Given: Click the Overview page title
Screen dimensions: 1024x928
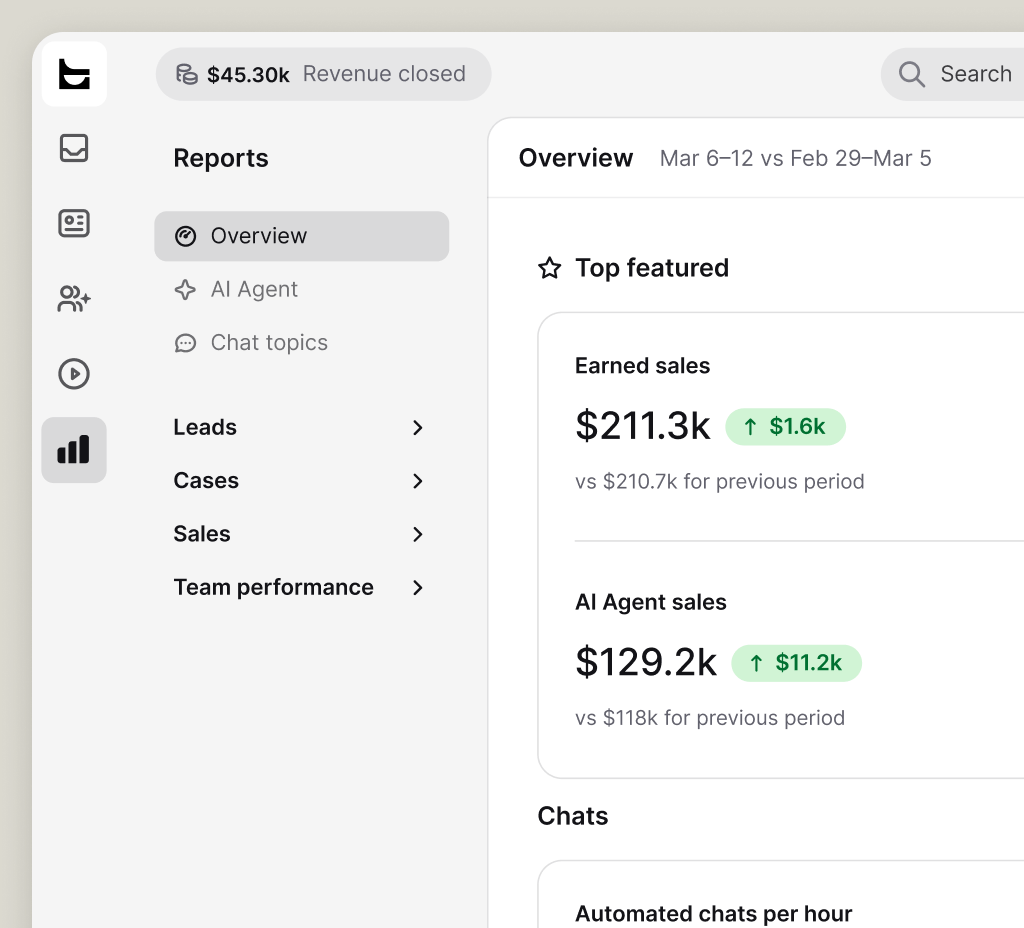Looking at the screenshot, I should [x=575, y=158].
